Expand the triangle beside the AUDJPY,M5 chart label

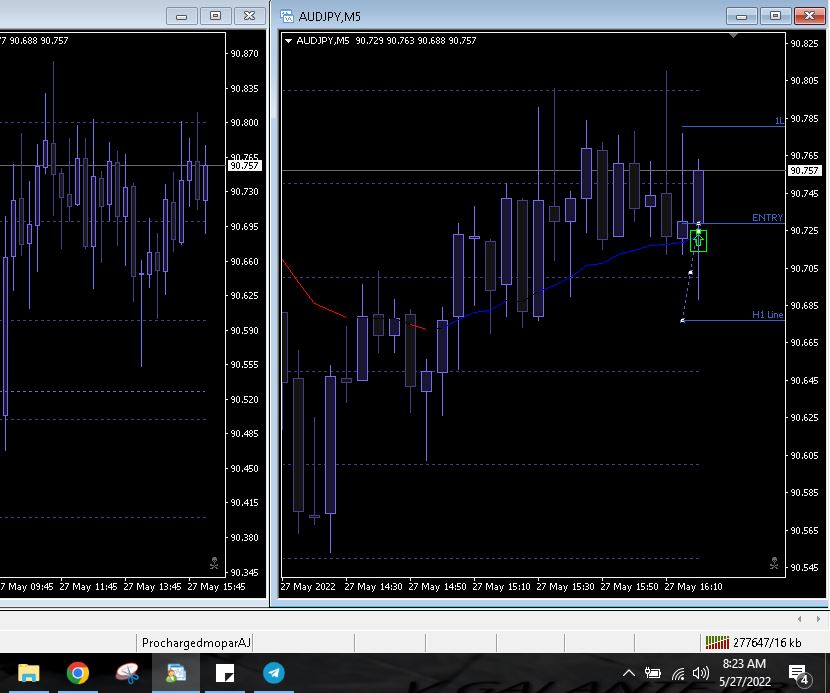(289, 41)
